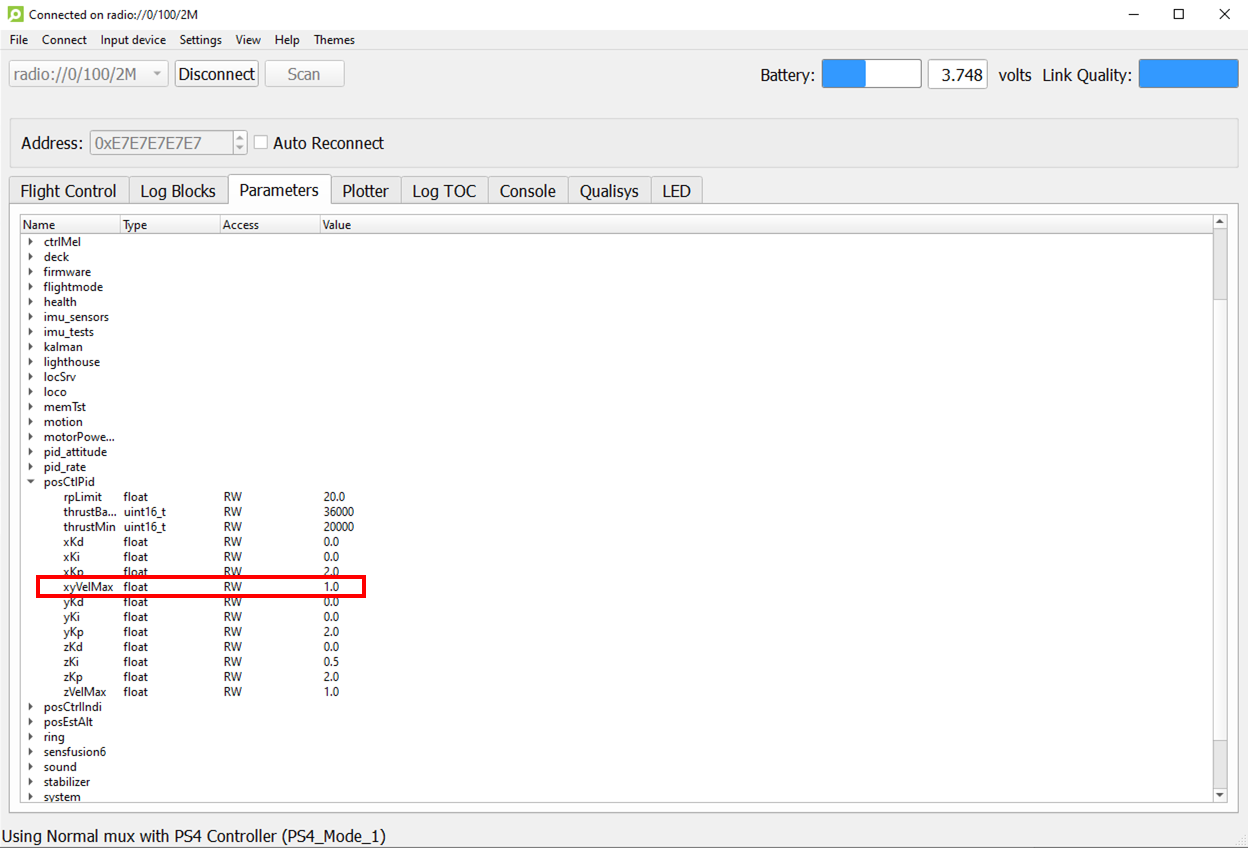Click the scrollbar down arrow in parameter list
1248x848 pixels.
pyautogui.click(x=1219, y=795)
